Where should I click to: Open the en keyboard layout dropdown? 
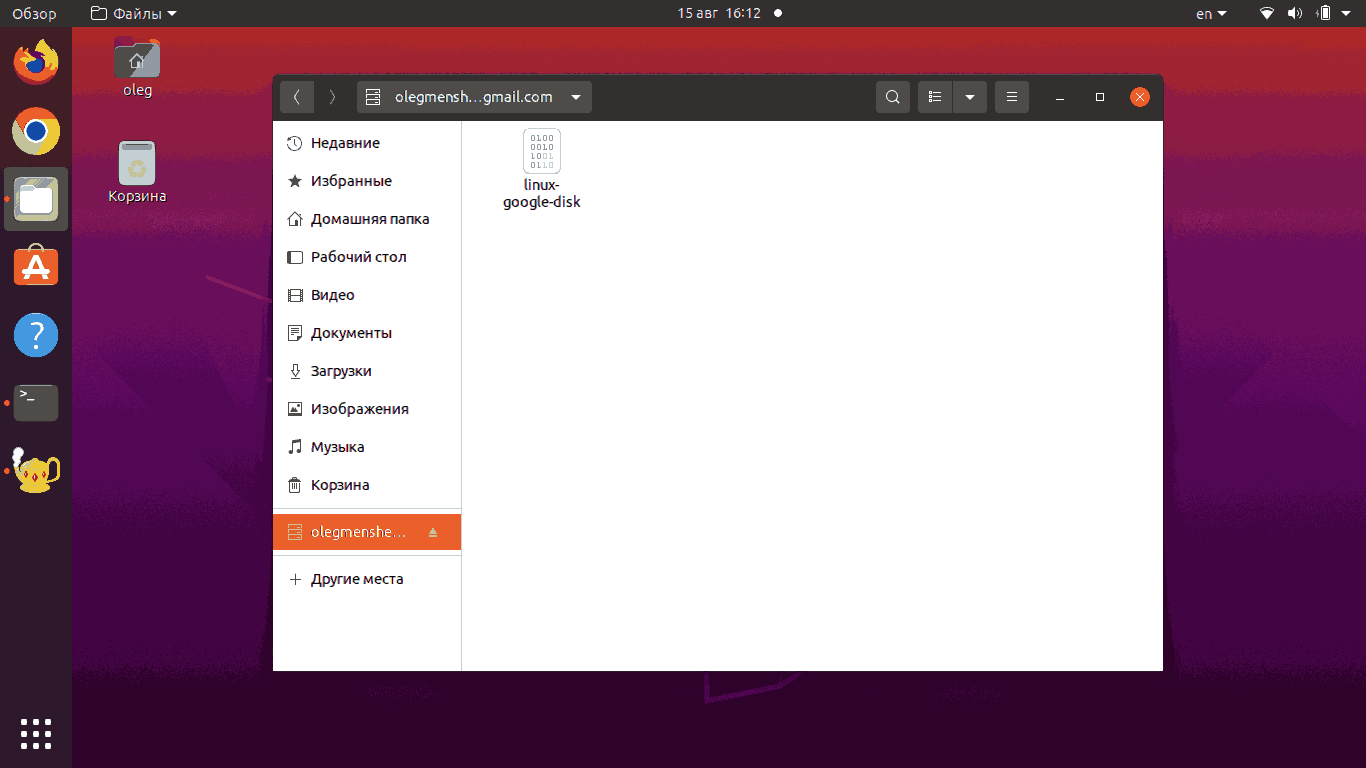(x=1210, y=13)
